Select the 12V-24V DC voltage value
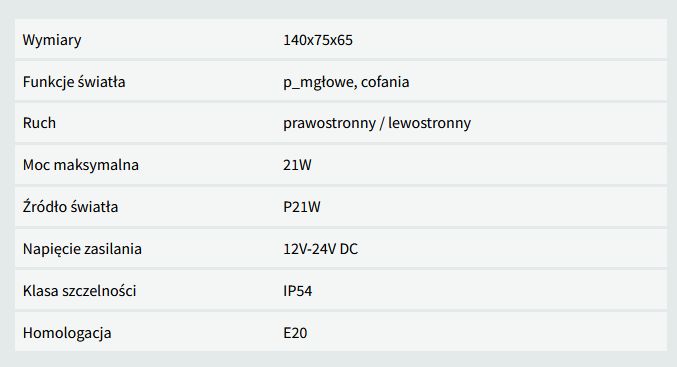 coord(320,249)
